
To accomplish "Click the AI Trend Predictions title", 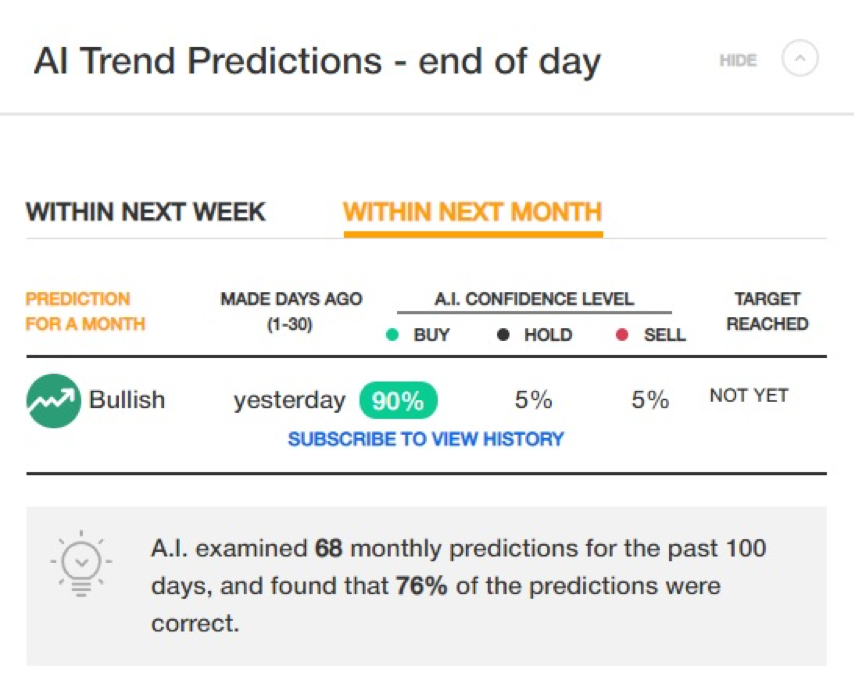I will point(317,60).
